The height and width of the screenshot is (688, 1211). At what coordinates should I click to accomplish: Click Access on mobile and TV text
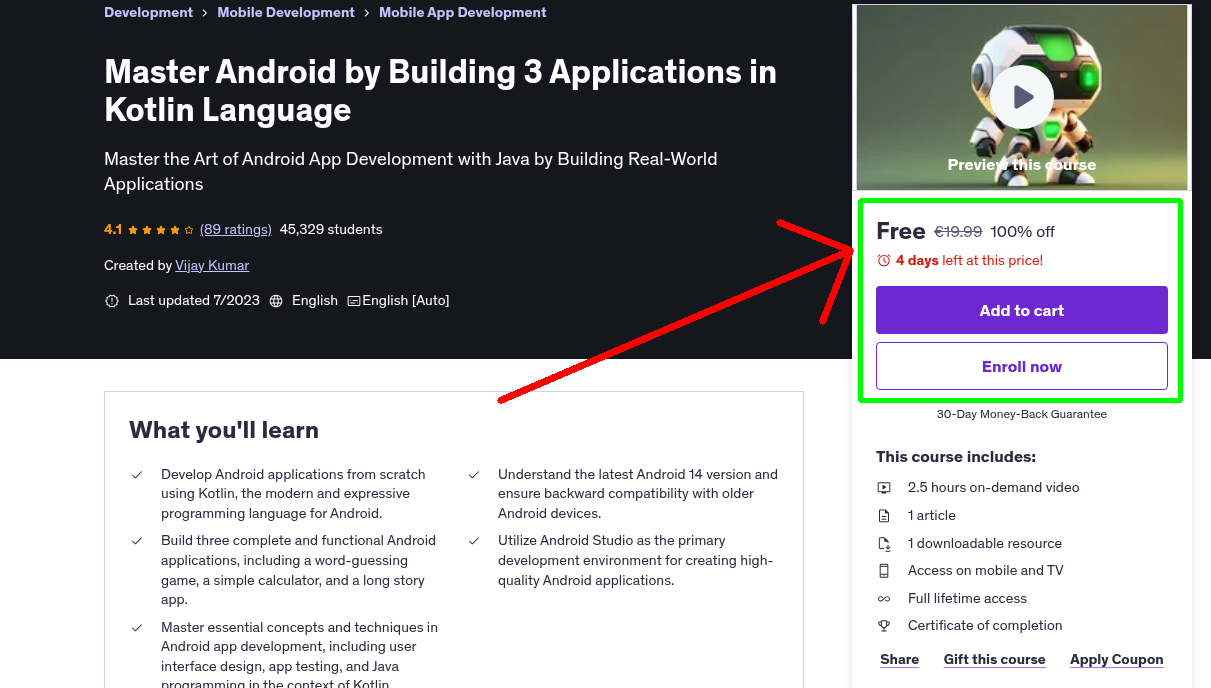pyautogui.click(x=986, y=570)
